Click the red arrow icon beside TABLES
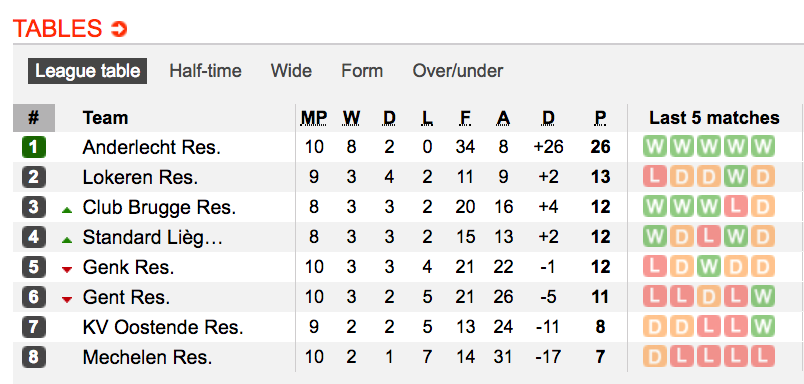 pos(119,29)
